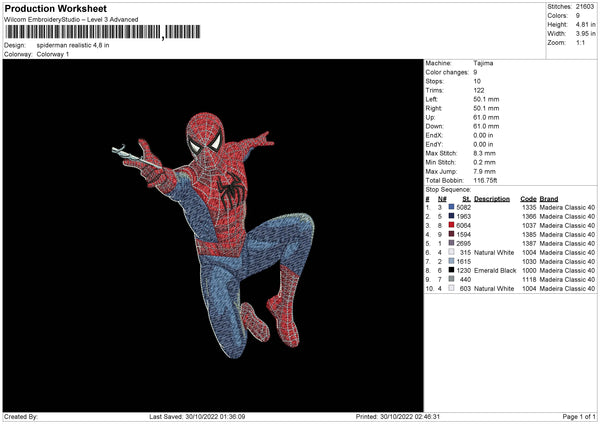Click the Spider-Man embroidery design preview
This screenshot has height=424, width=600.
[x=213, y=235]
